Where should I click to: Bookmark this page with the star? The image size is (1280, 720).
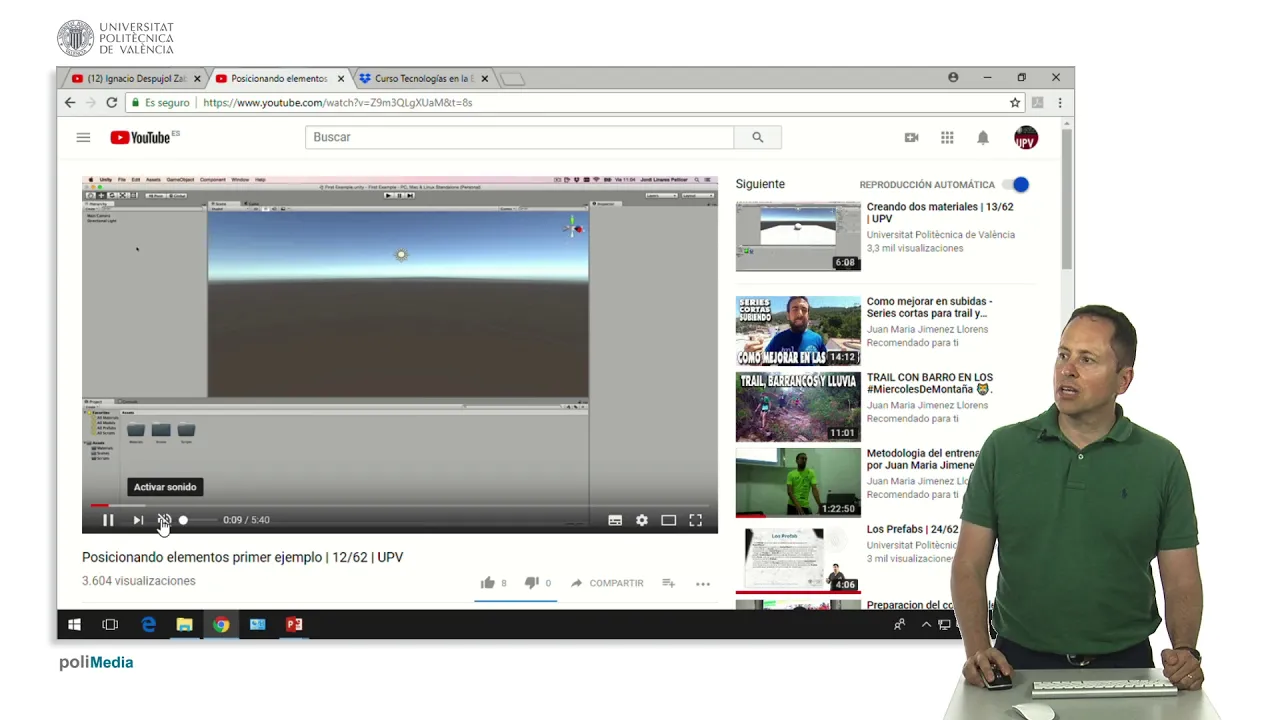[1015, 102]
